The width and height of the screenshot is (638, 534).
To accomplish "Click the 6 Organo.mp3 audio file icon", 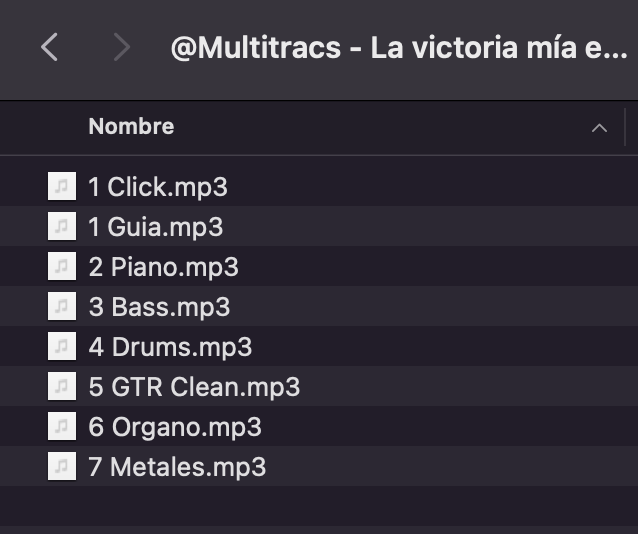I will (x=62, y=427).
